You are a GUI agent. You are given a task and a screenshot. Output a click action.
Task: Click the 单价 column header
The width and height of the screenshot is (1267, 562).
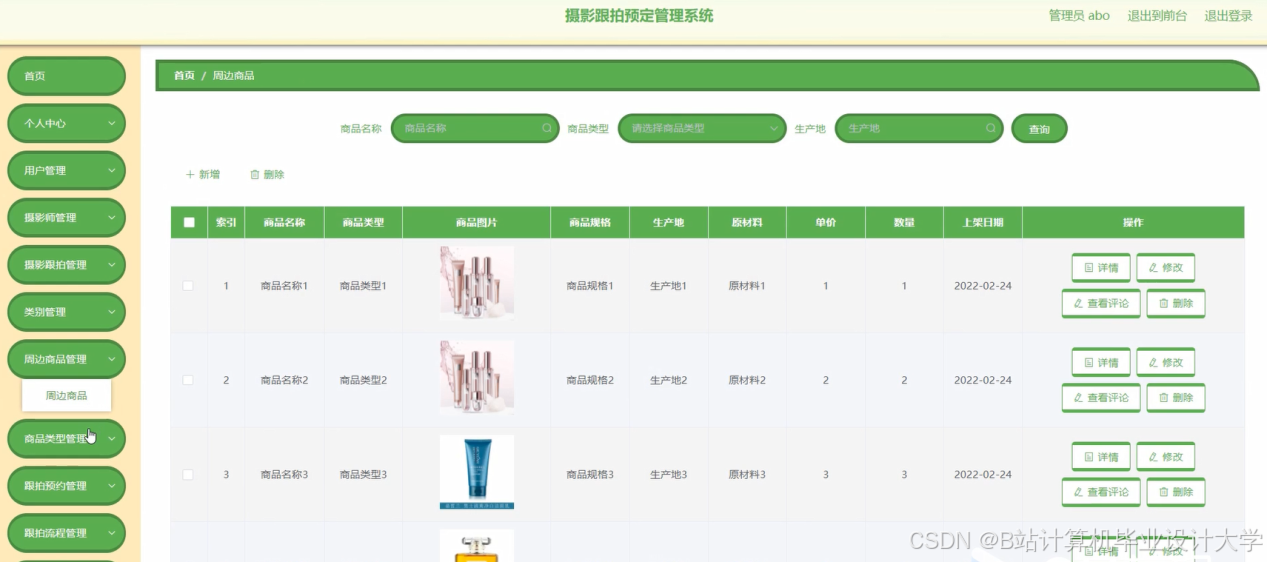826,223
